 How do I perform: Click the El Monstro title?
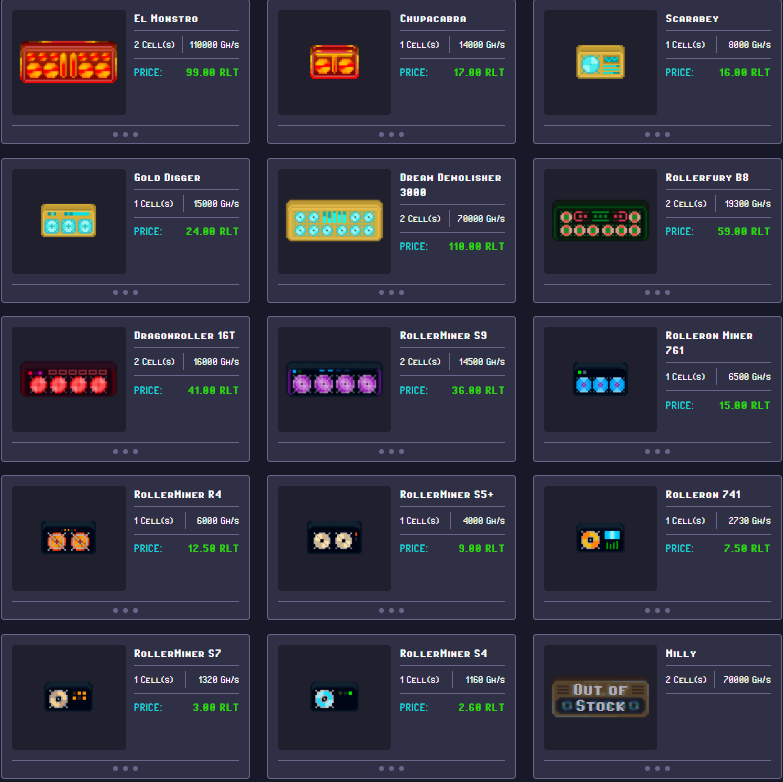click(x=166, y=18)
